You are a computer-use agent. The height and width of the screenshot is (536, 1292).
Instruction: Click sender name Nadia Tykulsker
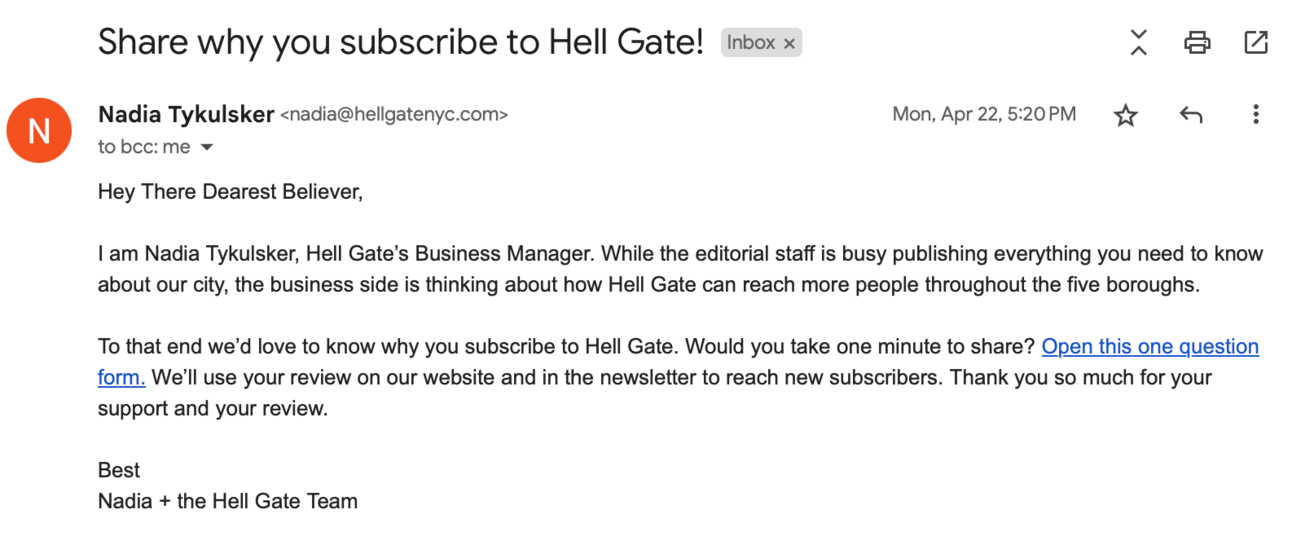click(x=186, y=114)
